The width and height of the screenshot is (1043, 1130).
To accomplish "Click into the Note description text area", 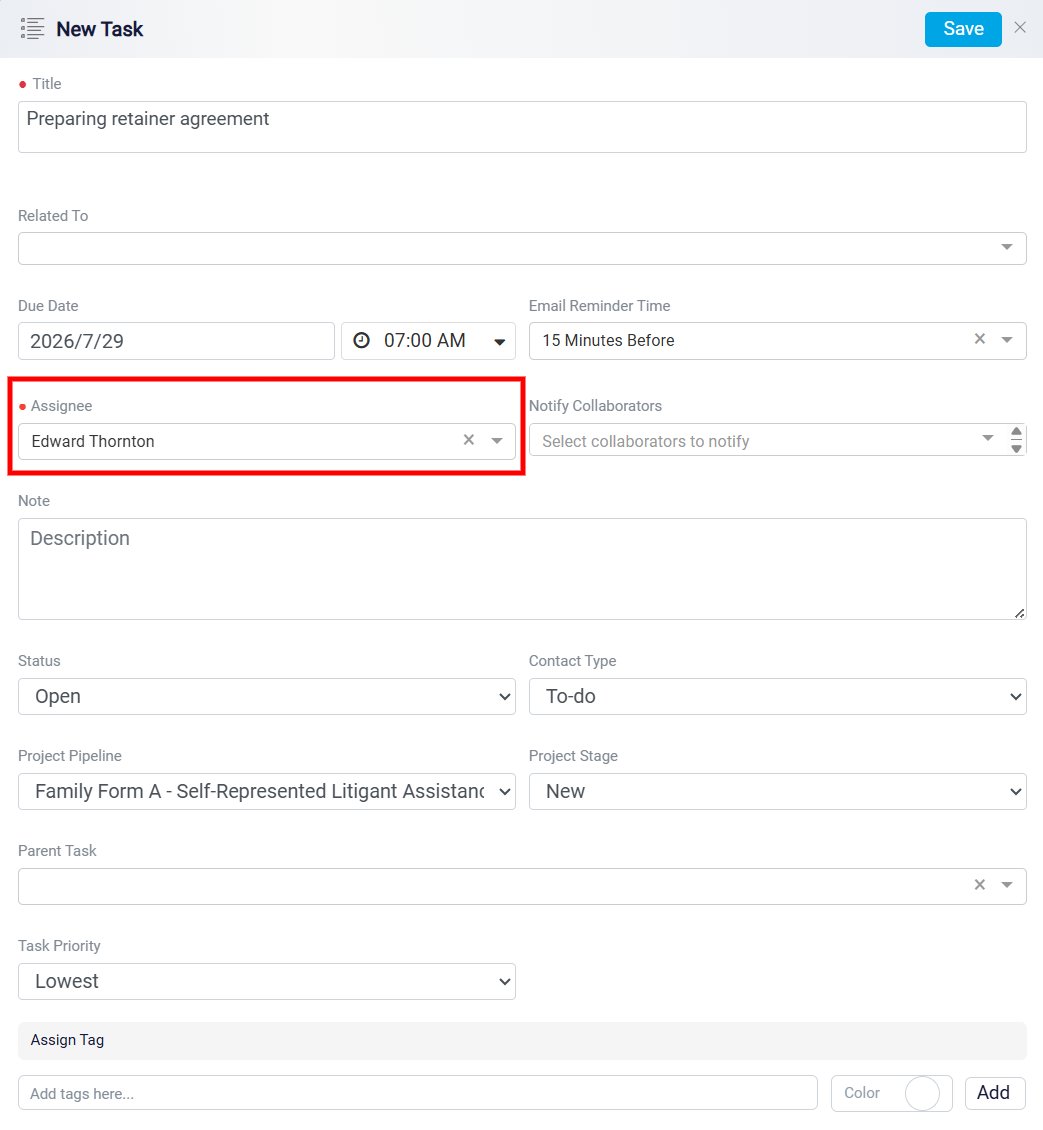I will click(522, 569).
